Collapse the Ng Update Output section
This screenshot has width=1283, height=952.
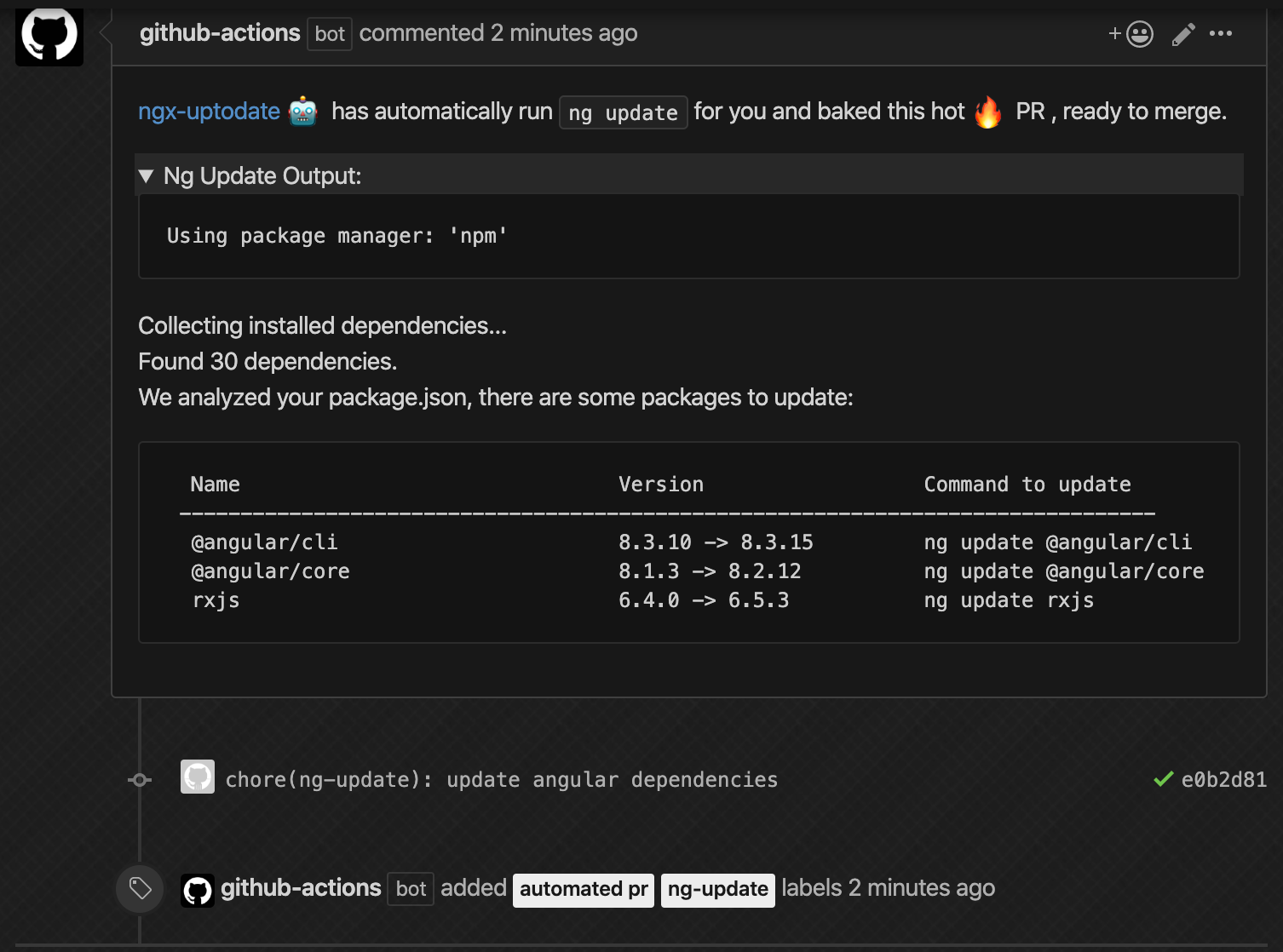(262, 175)
